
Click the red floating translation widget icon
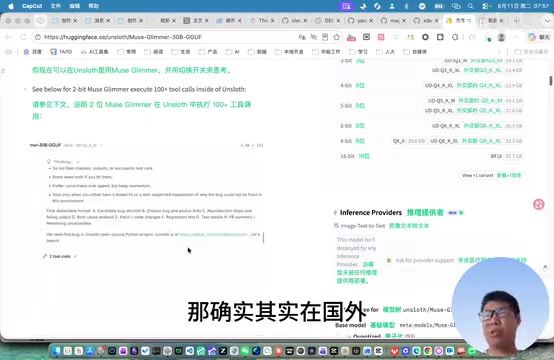click(539, 204)
